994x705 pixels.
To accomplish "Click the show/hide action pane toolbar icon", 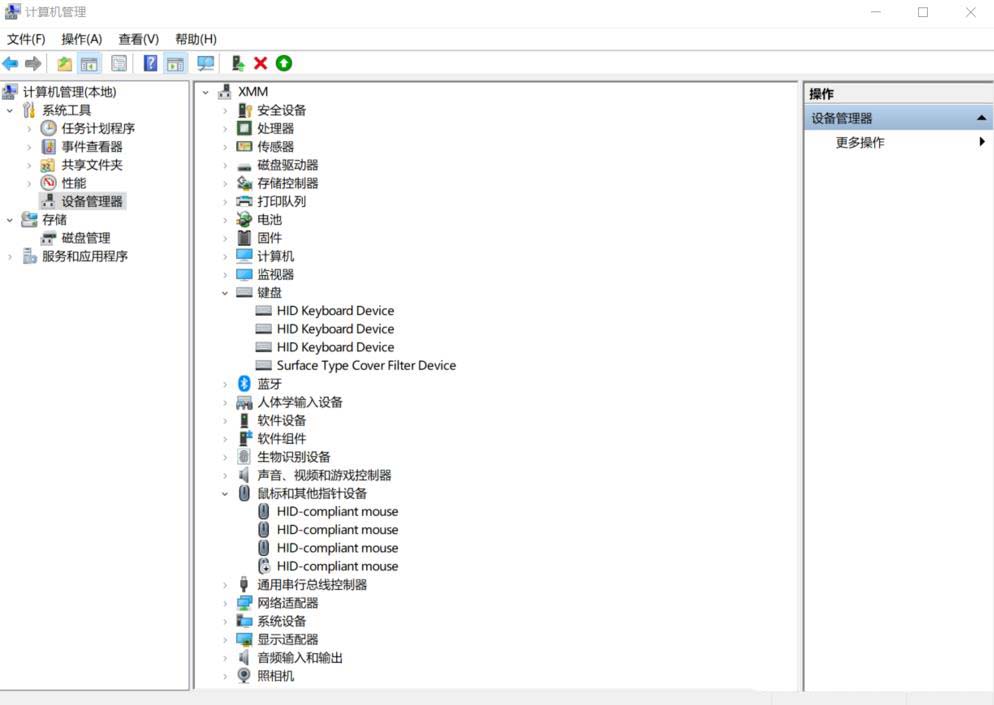I will point(175,63).
